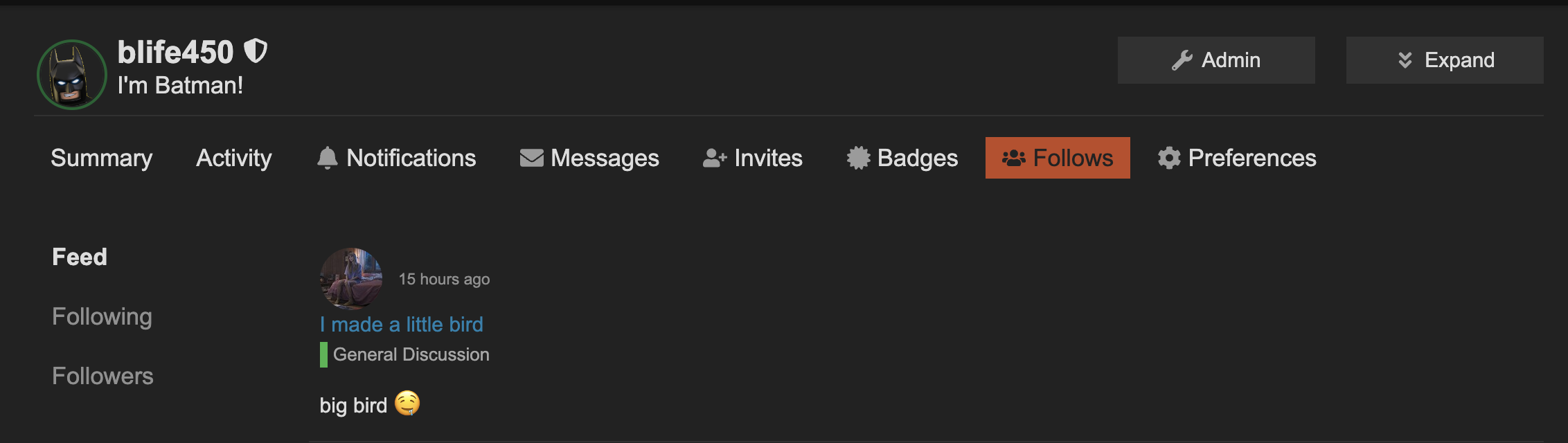Click the Messages envelope icon

[x=531, y=158]
